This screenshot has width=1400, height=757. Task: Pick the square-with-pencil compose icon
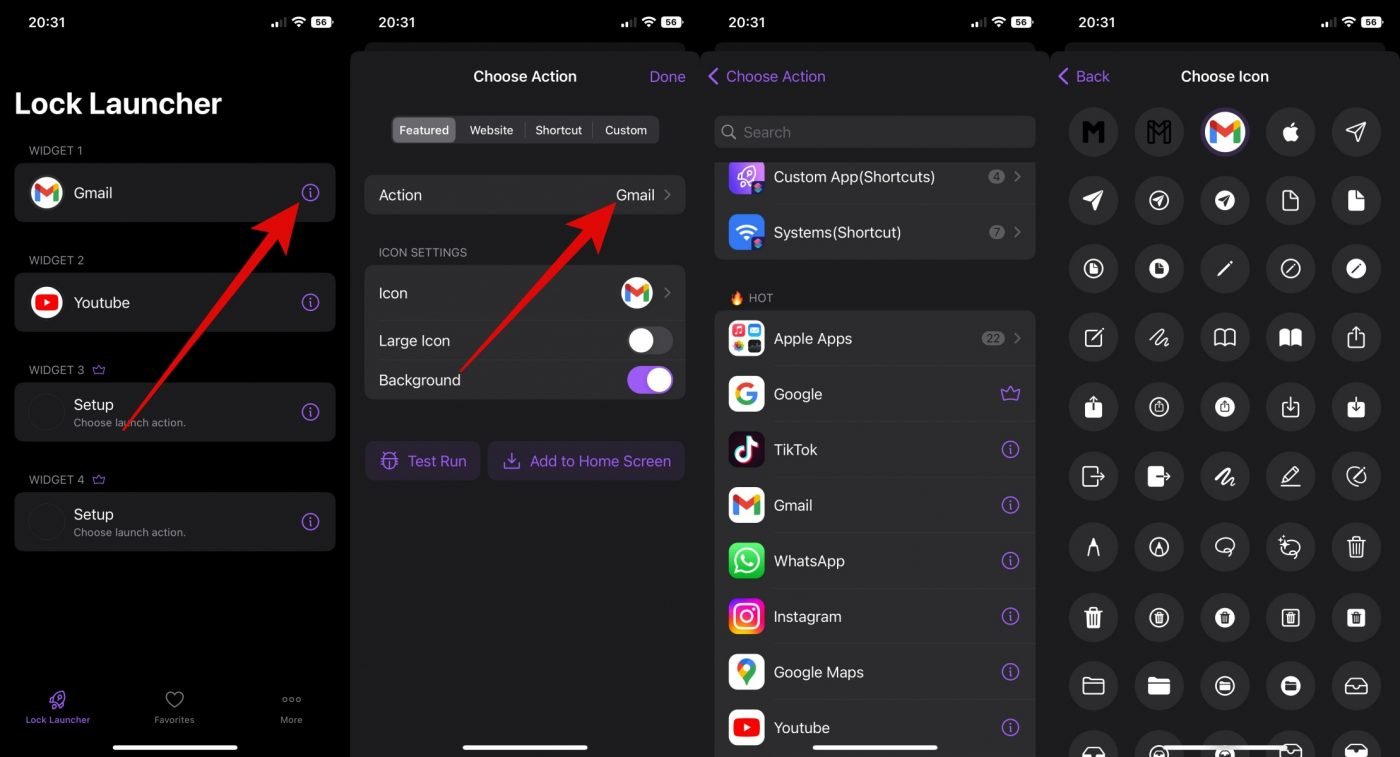pos(1094,338)
